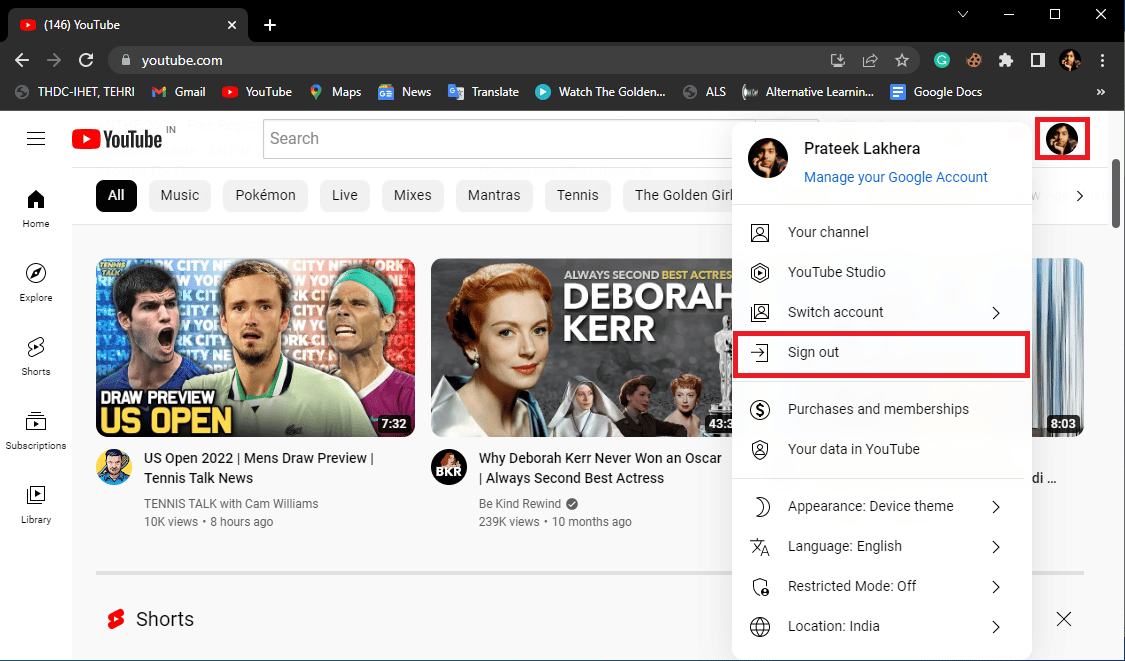Close the YouTube tab
The height and width of the screenshot is (661, 1125).
tap(232, 25)
